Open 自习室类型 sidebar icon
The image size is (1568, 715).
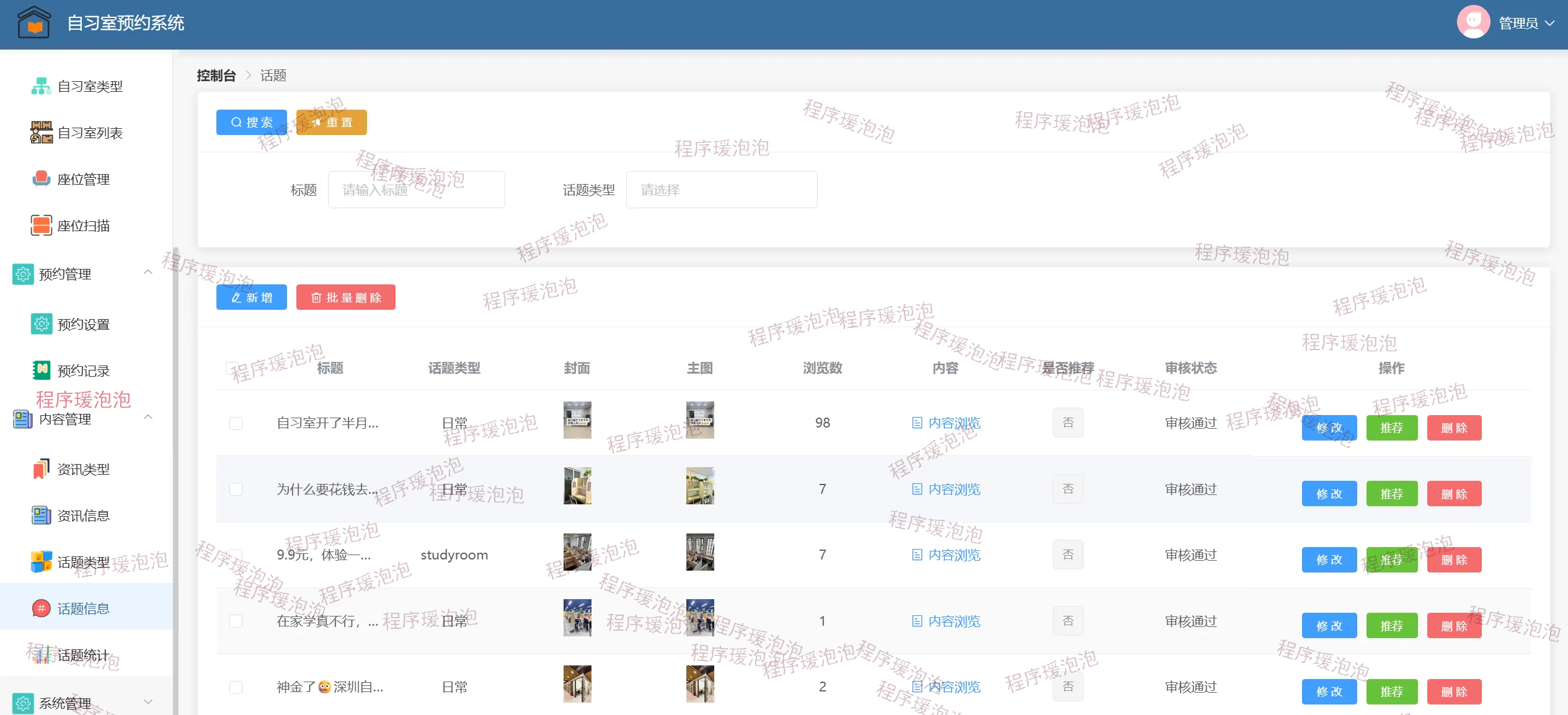pos(41,86)
